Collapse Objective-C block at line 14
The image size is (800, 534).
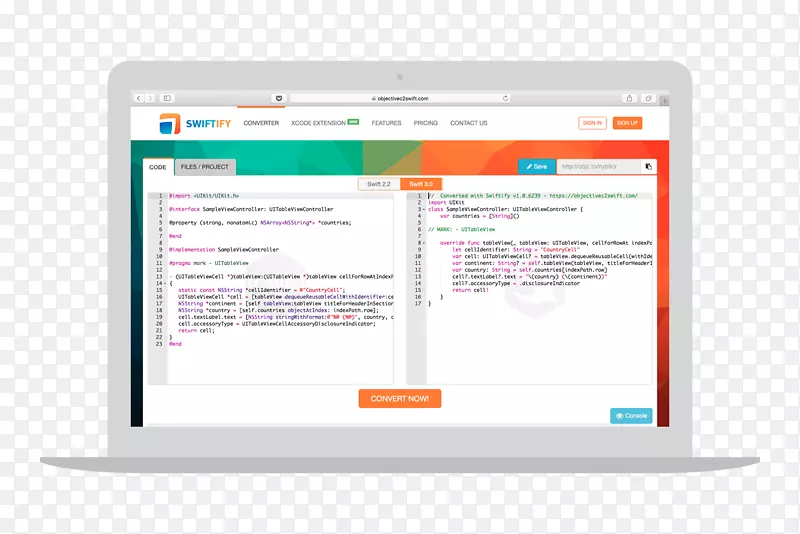[165, 283]
